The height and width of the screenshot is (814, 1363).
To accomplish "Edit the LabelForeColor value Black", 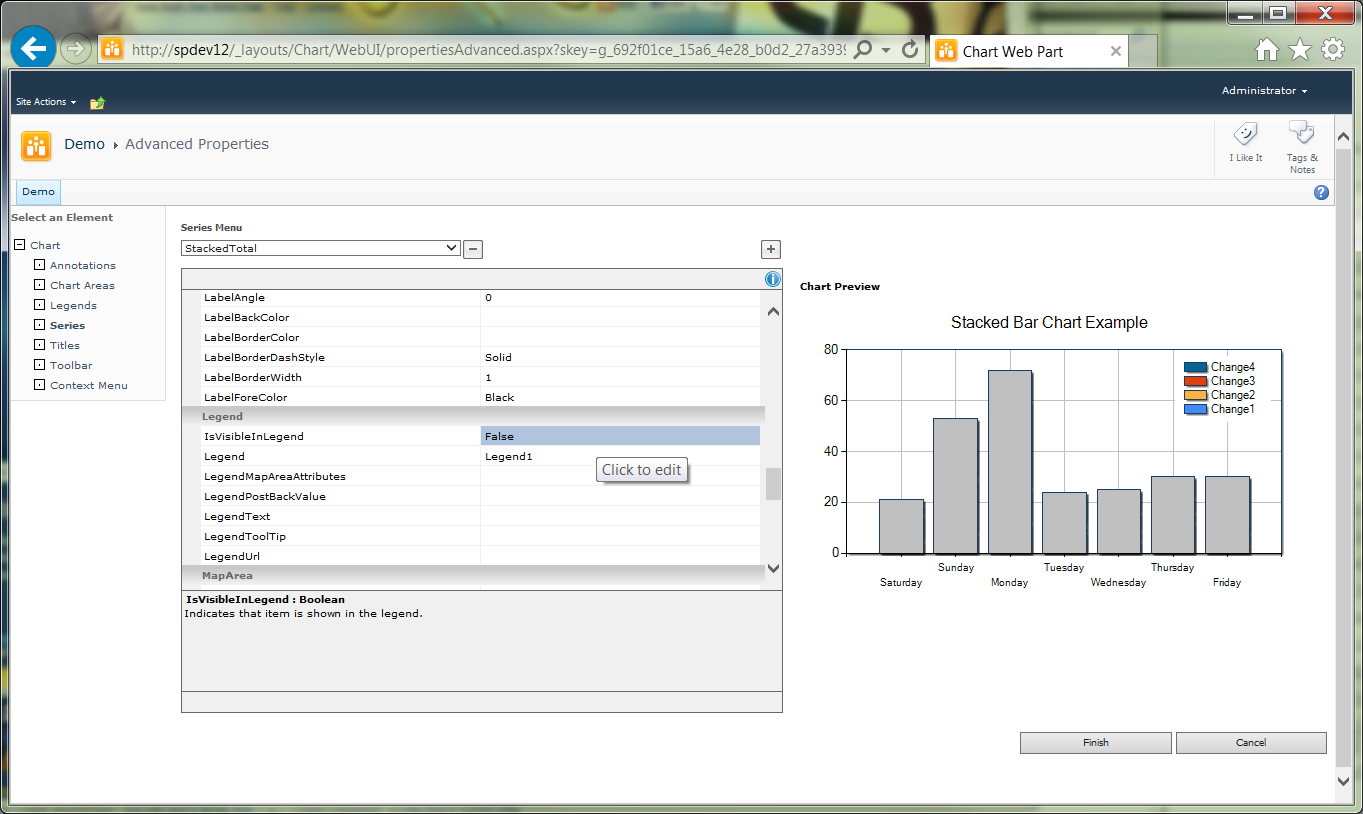I will tap(620, 397).
